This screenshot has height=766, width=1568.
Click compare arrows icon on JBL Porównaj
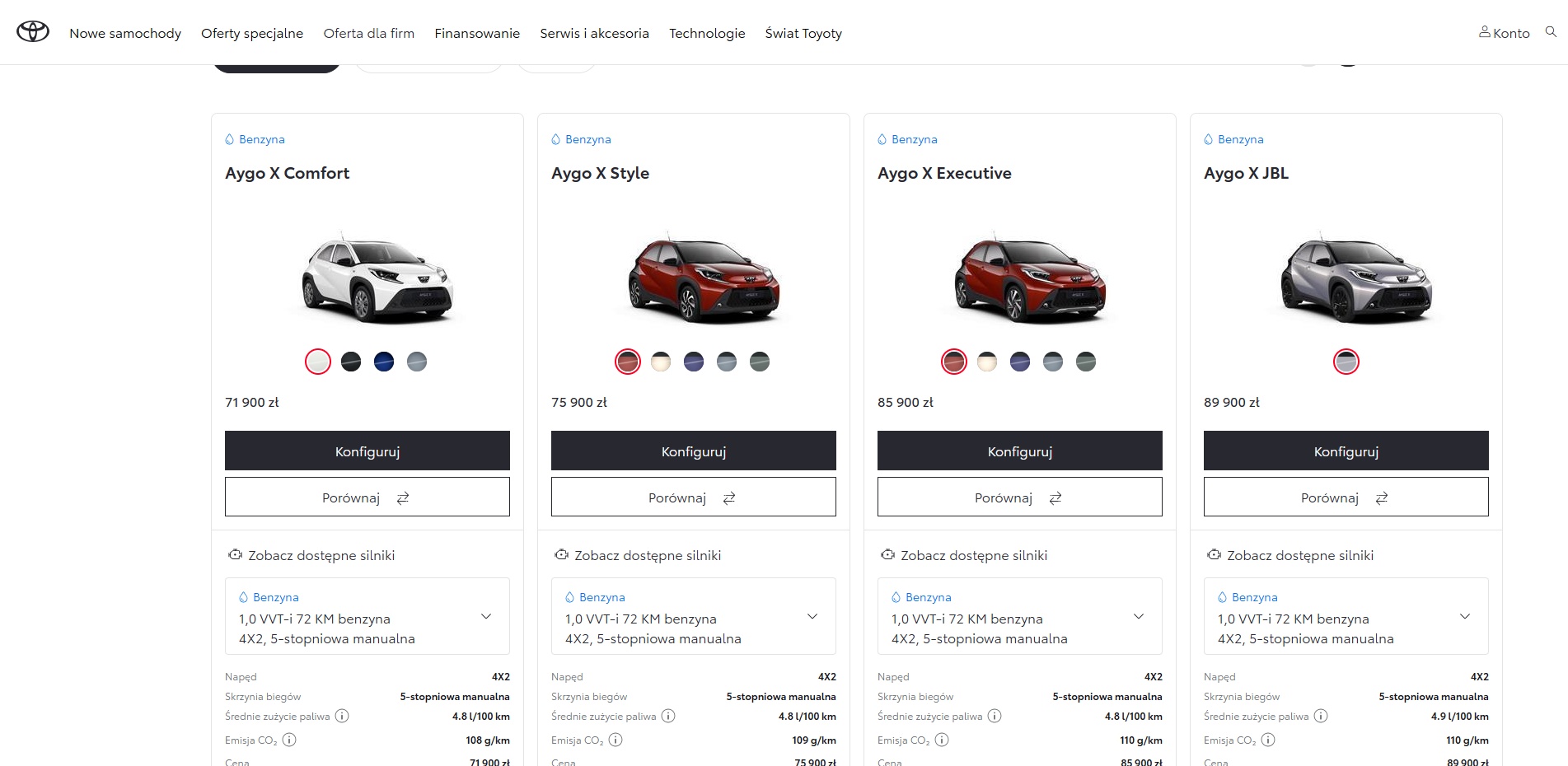click(1382, 498)
